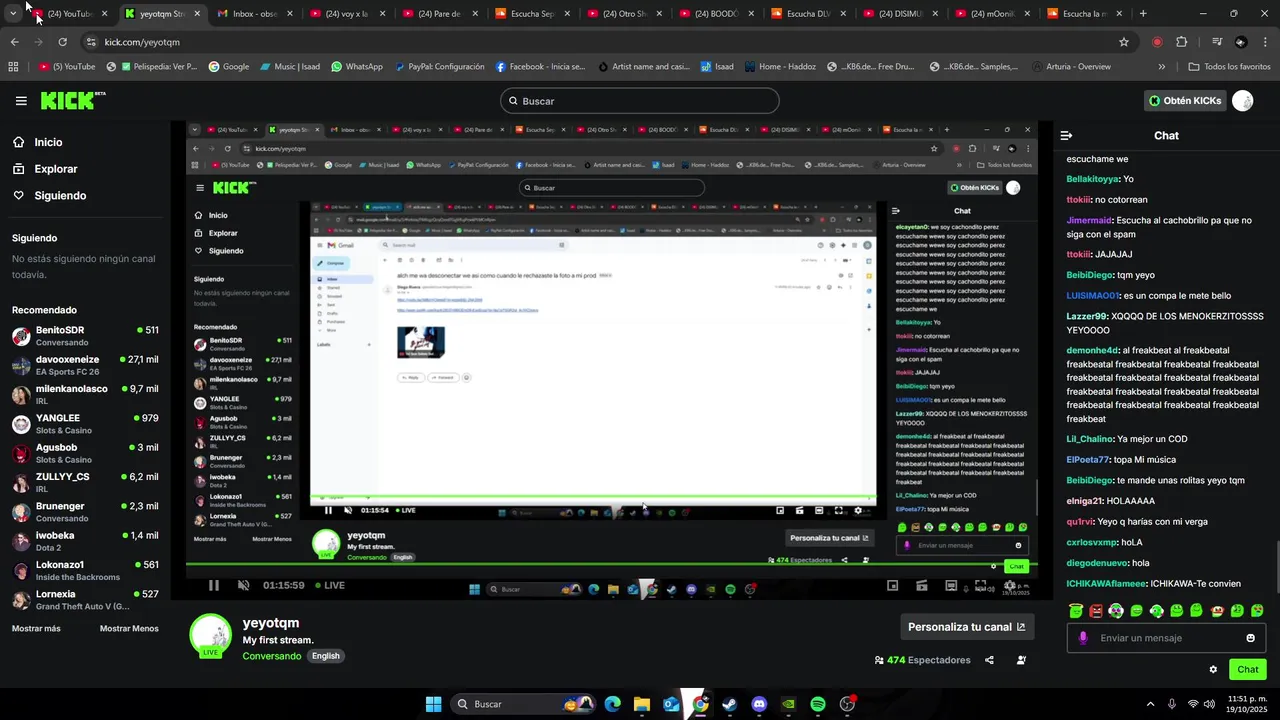This screenshot has height=720, width=1280.
Task: Click the user icon next to share
Action: (x=1021, y=660)
